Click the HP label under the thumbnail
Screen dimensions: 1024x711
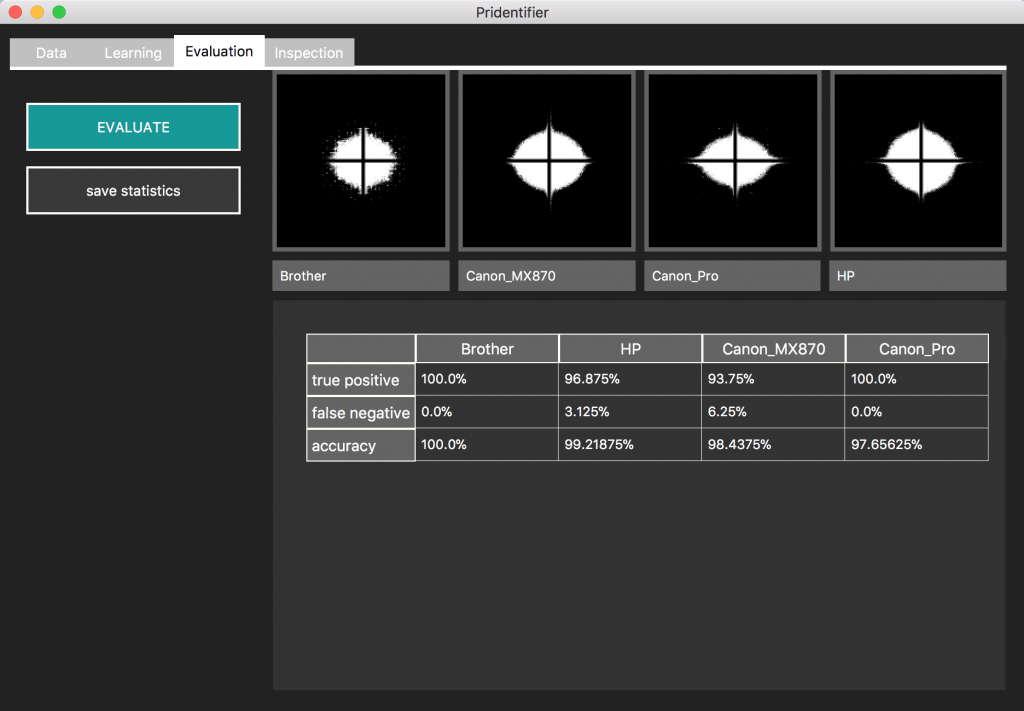pyautogui.click(x=918, y=276)
